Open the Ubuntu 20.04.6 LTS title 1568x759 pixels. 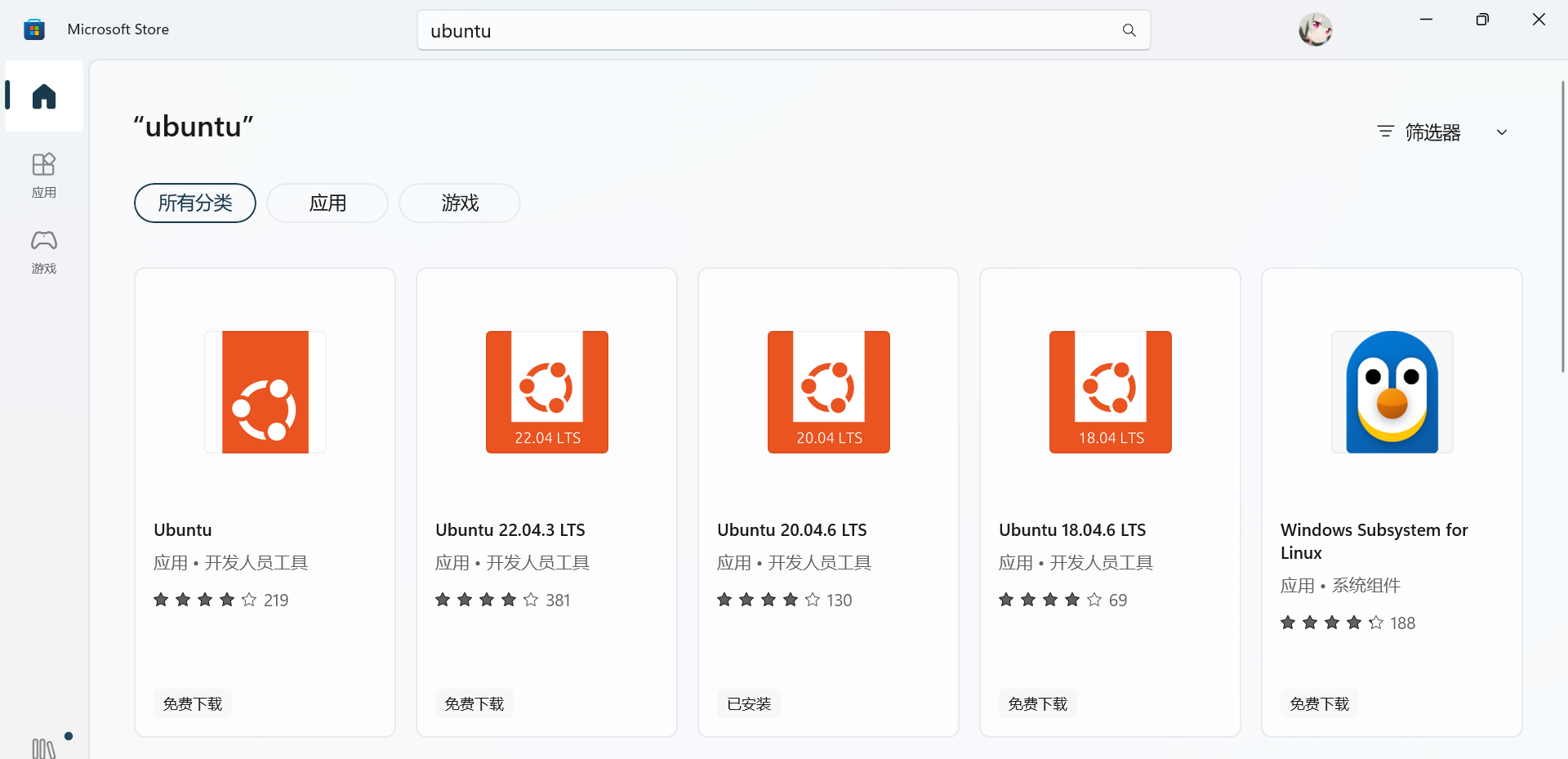coord(792,530)
